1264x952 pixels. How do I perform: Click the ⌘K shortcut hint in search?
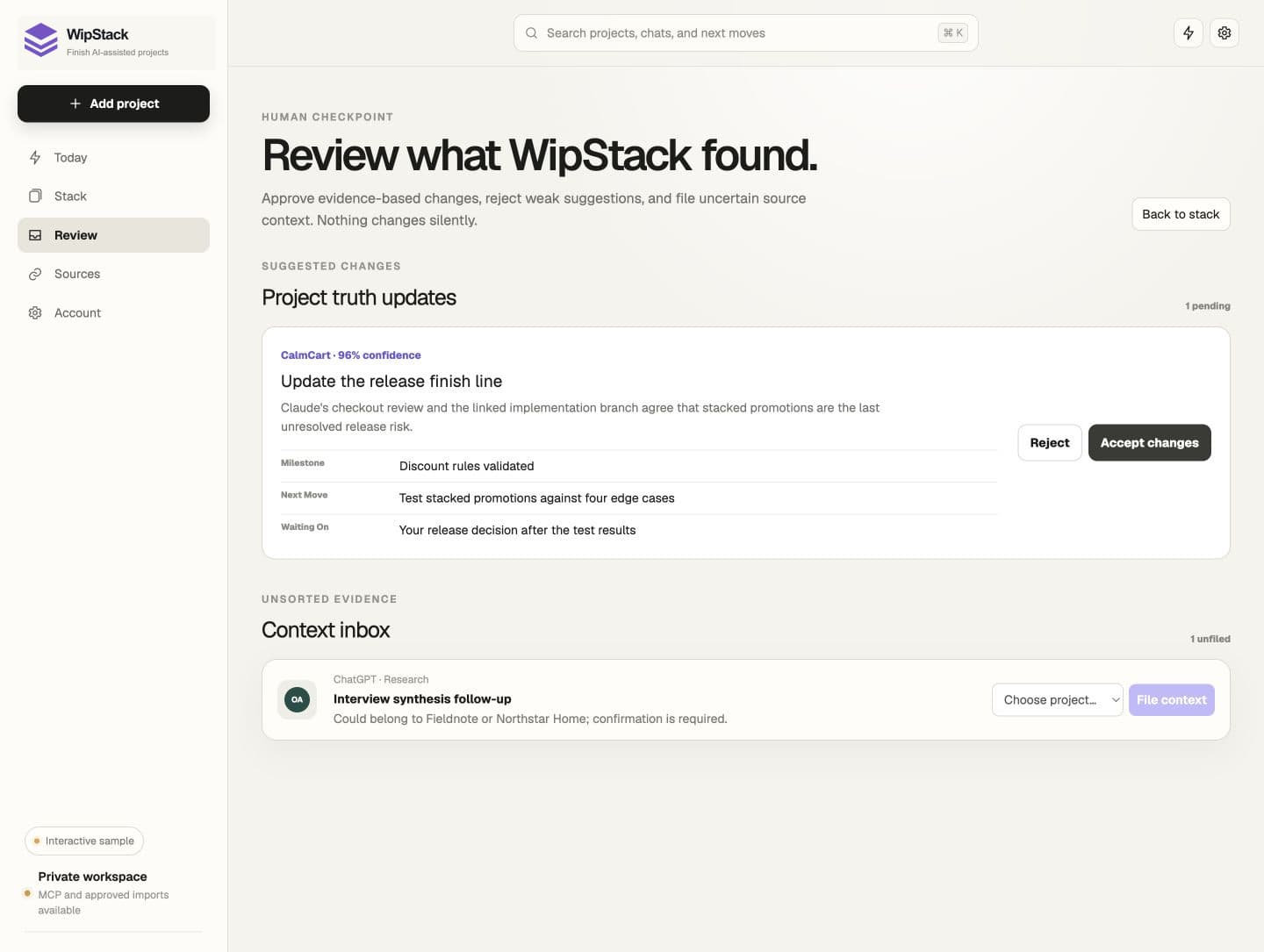pos(953,33)
